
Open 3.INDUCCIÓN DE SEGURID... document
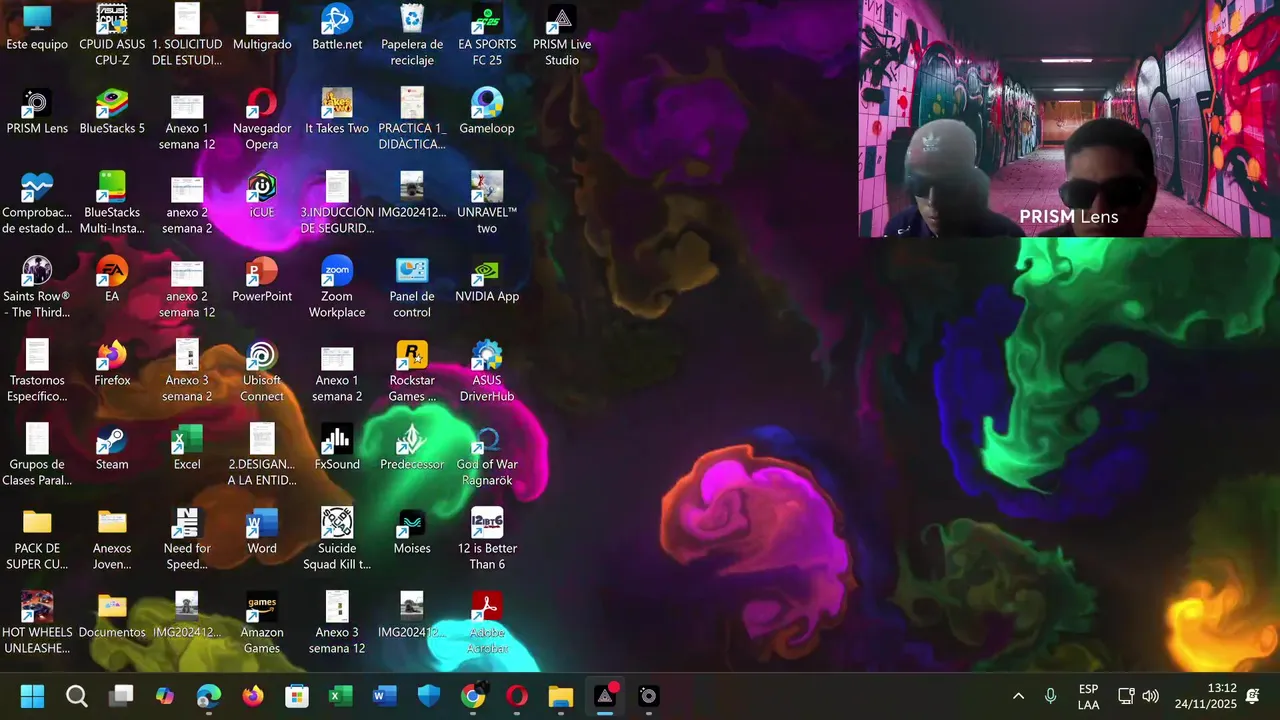click(337, 203)
